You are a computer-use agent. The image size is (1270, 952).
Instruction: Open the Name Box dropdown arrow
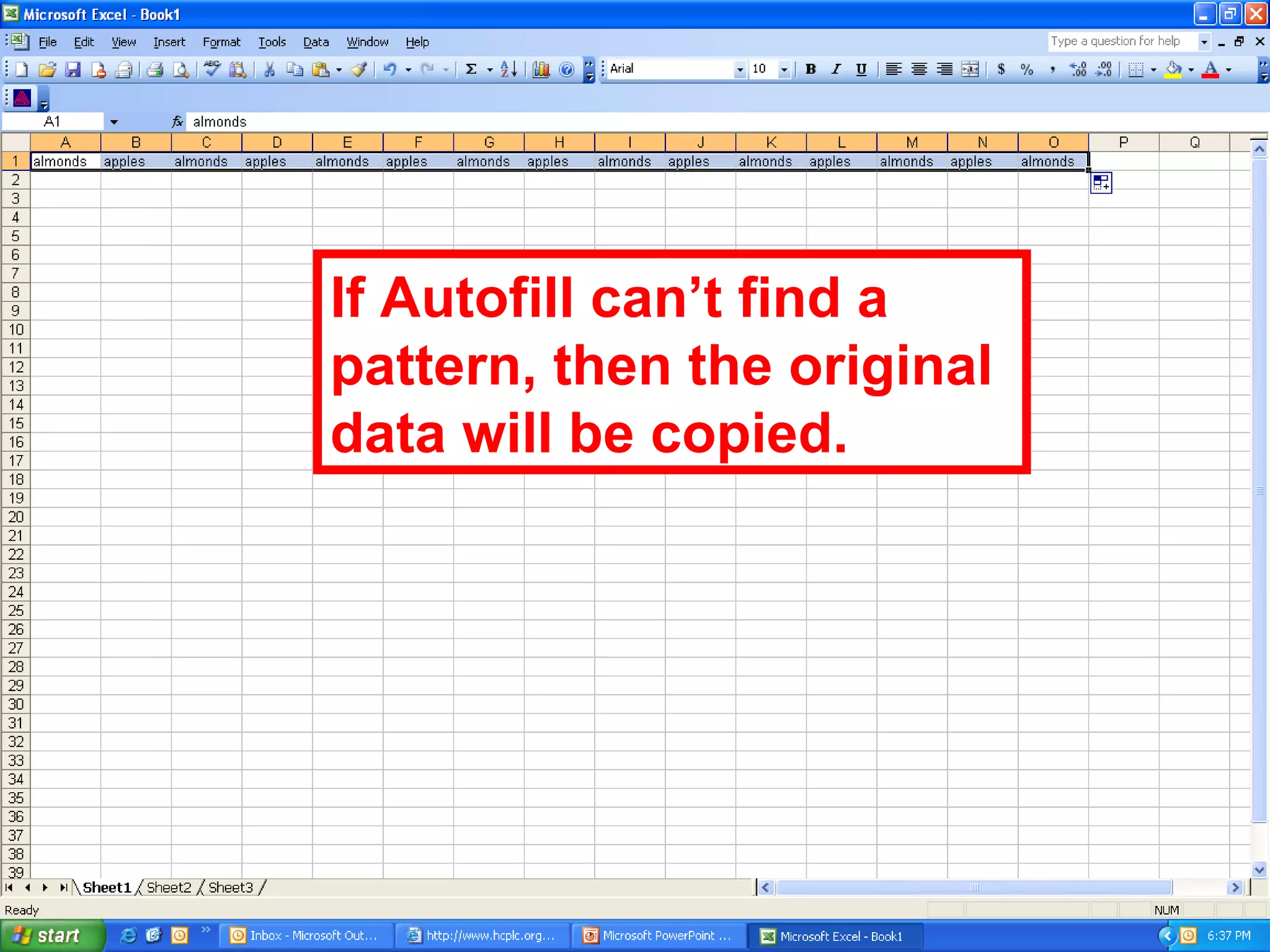point(113,122)
